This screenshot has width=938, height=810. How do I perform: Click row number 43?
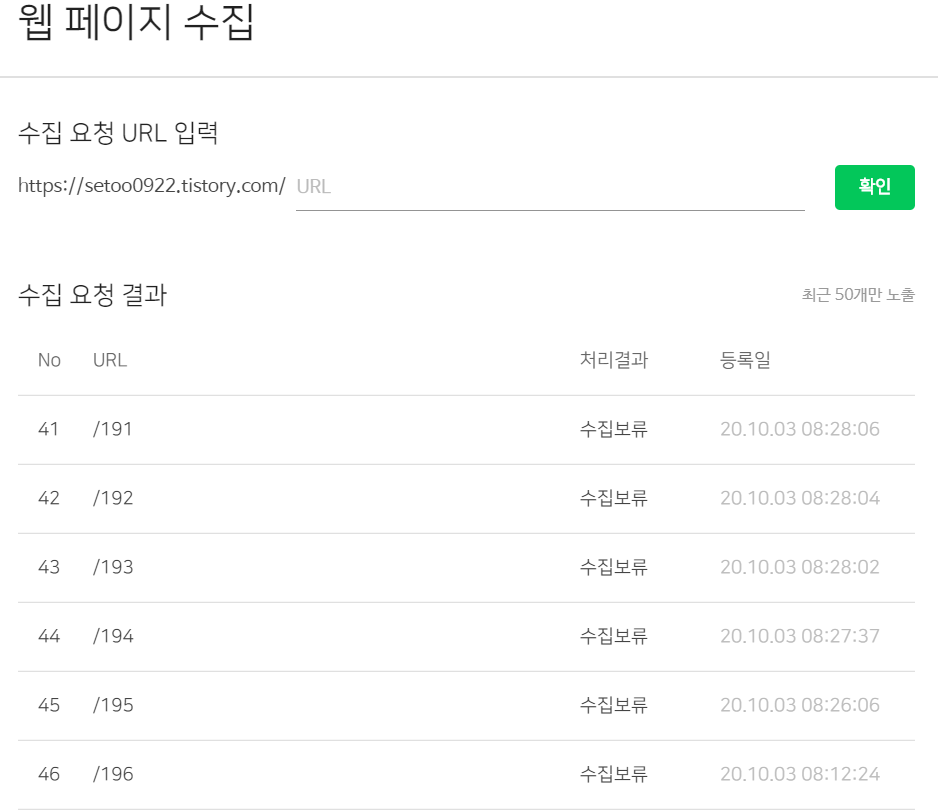(x=48, y=567)
